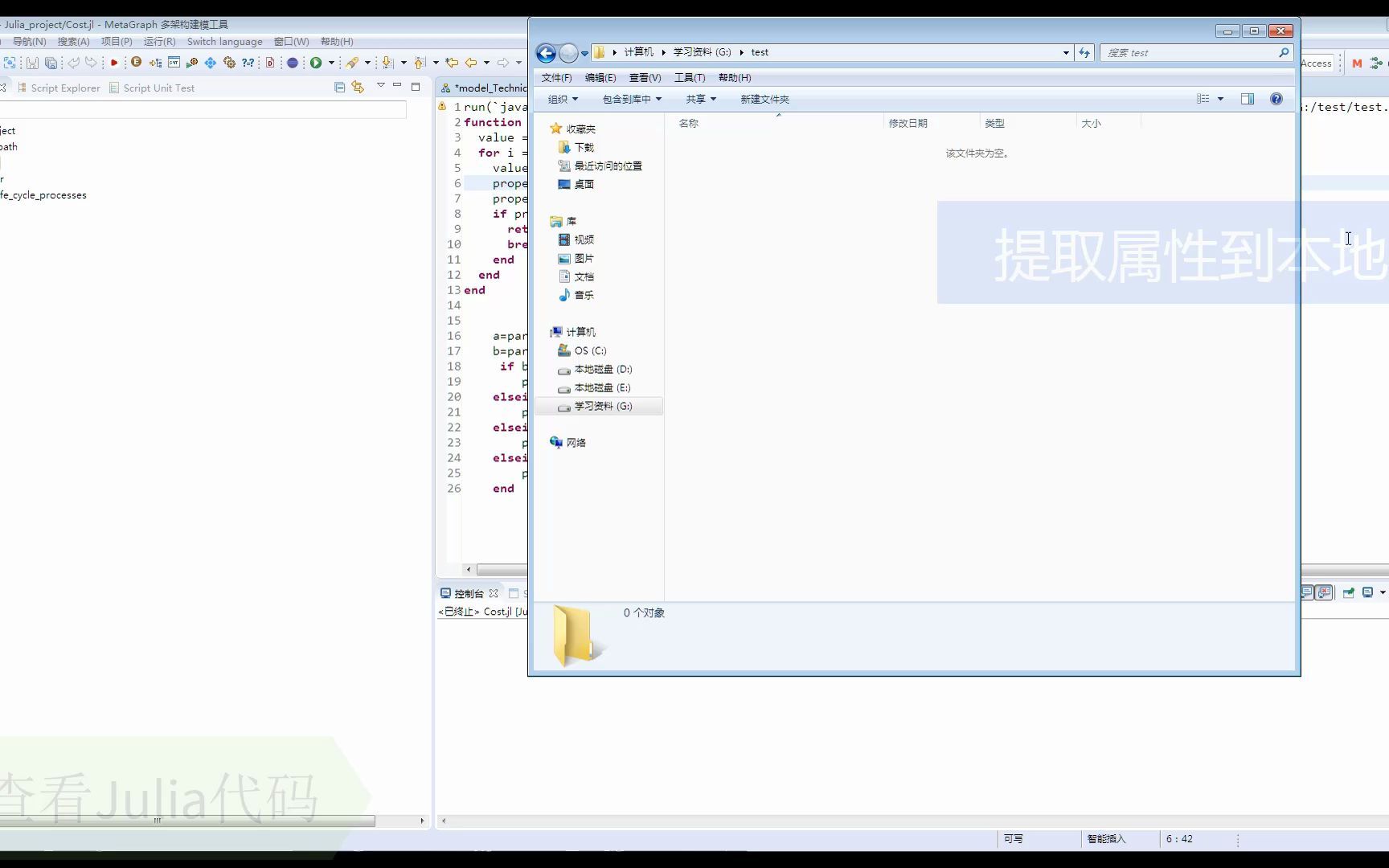The height and width of the screenshot is (868, 1389).
Task: Select the model_Technic editor tab
Action: tap(485, 88)
